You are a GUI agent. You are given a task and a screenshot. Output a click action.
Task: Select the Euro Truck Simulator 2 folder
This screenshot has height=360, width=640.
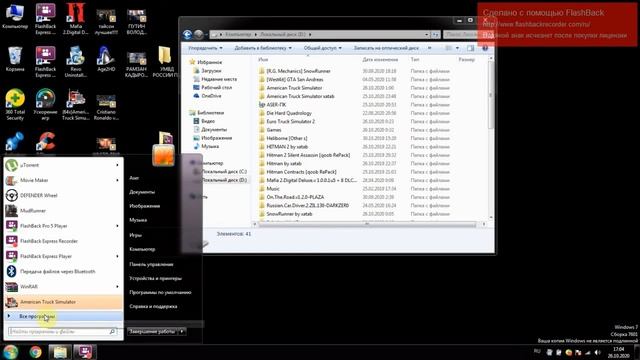pyautogui.click(x=290, y=121)
